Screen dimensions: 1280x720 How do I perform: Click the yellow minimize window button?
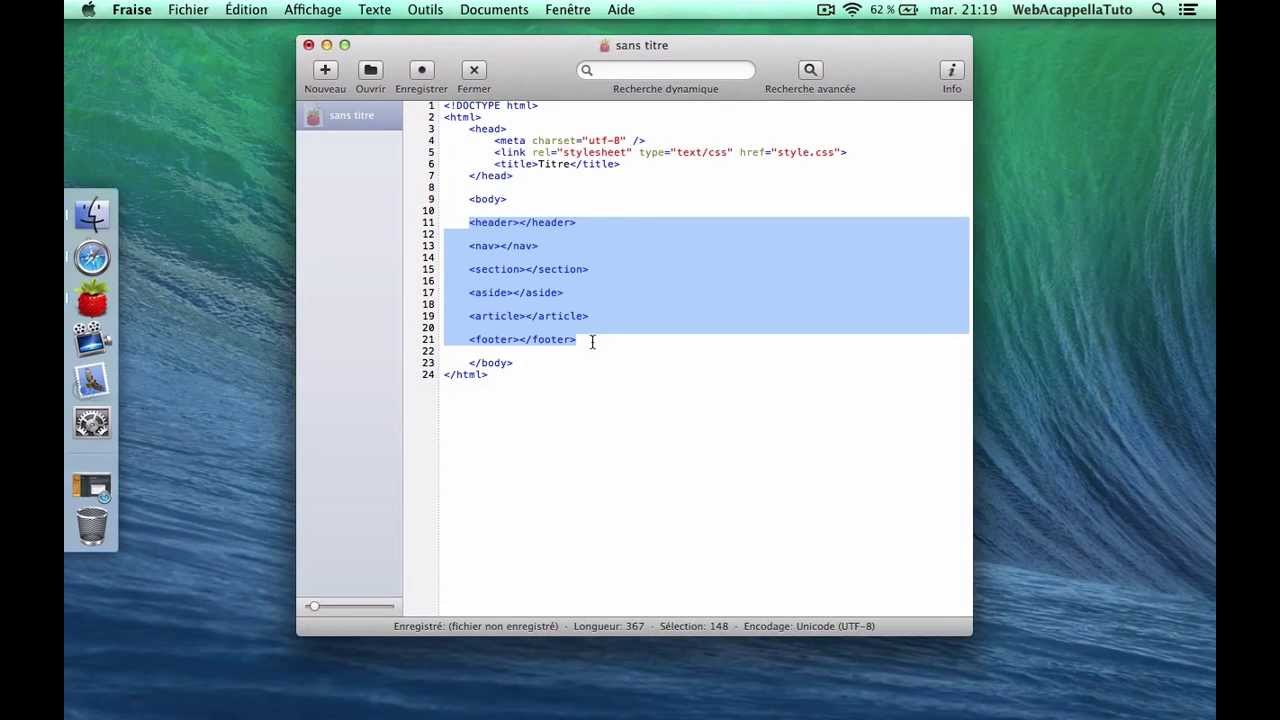[x=327, y=45]
